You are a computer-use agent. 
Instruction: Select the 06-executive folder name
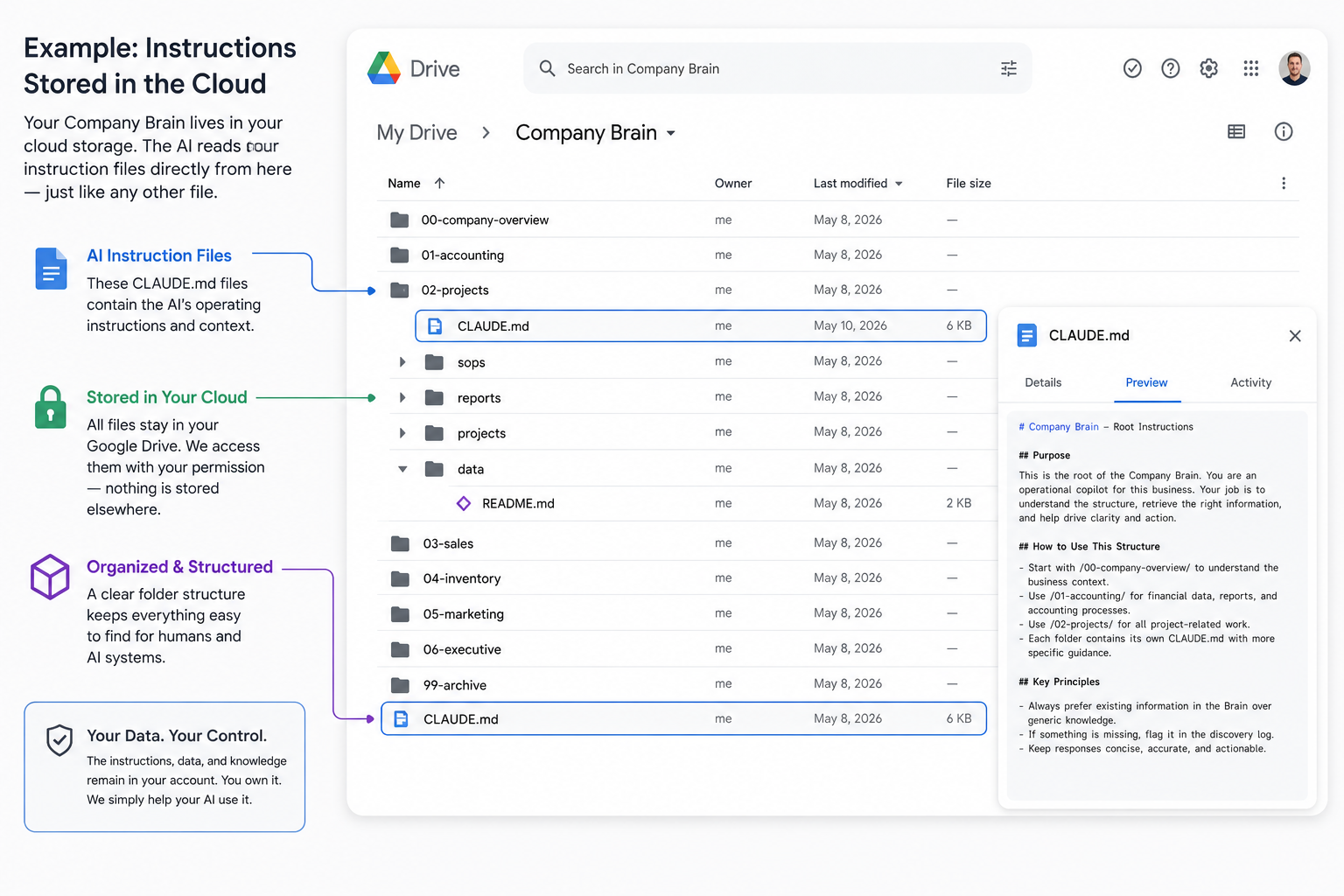[x=462, y=649]
